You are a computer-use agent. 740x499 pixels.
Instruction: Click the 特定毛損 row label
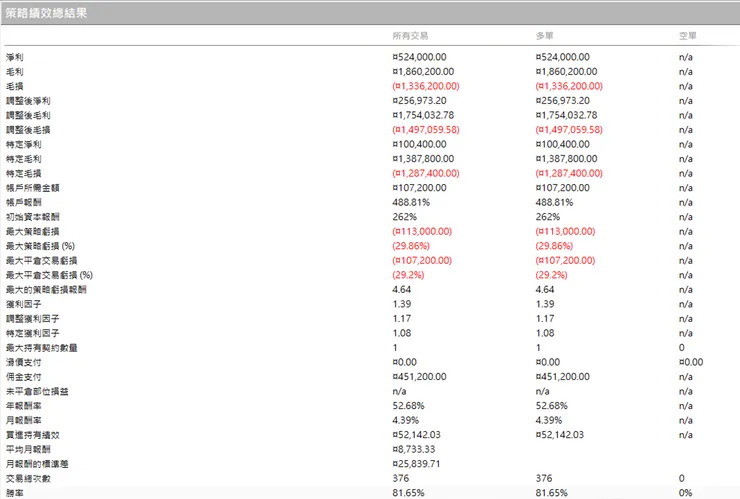pyautogui.click(x=24, y=173)
